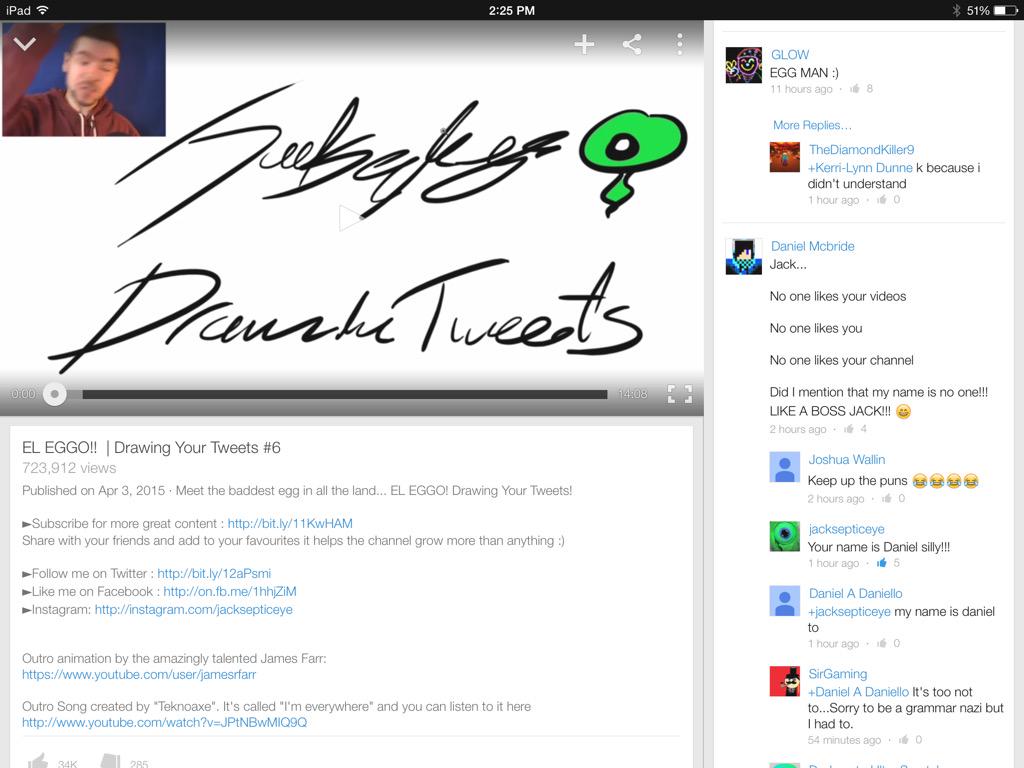Click the 2:25 PM clock

coord(511,10)
